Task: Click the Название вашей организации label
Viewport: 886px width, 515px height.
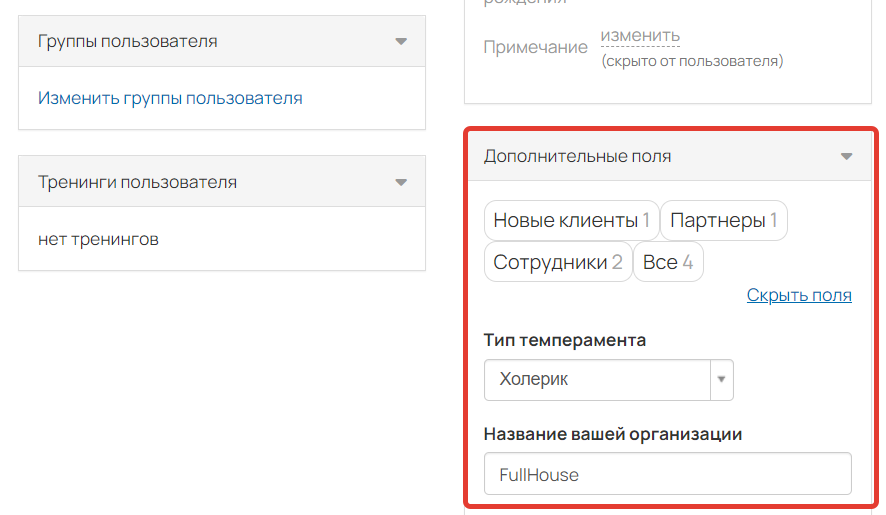Action: tap(613, 434)
